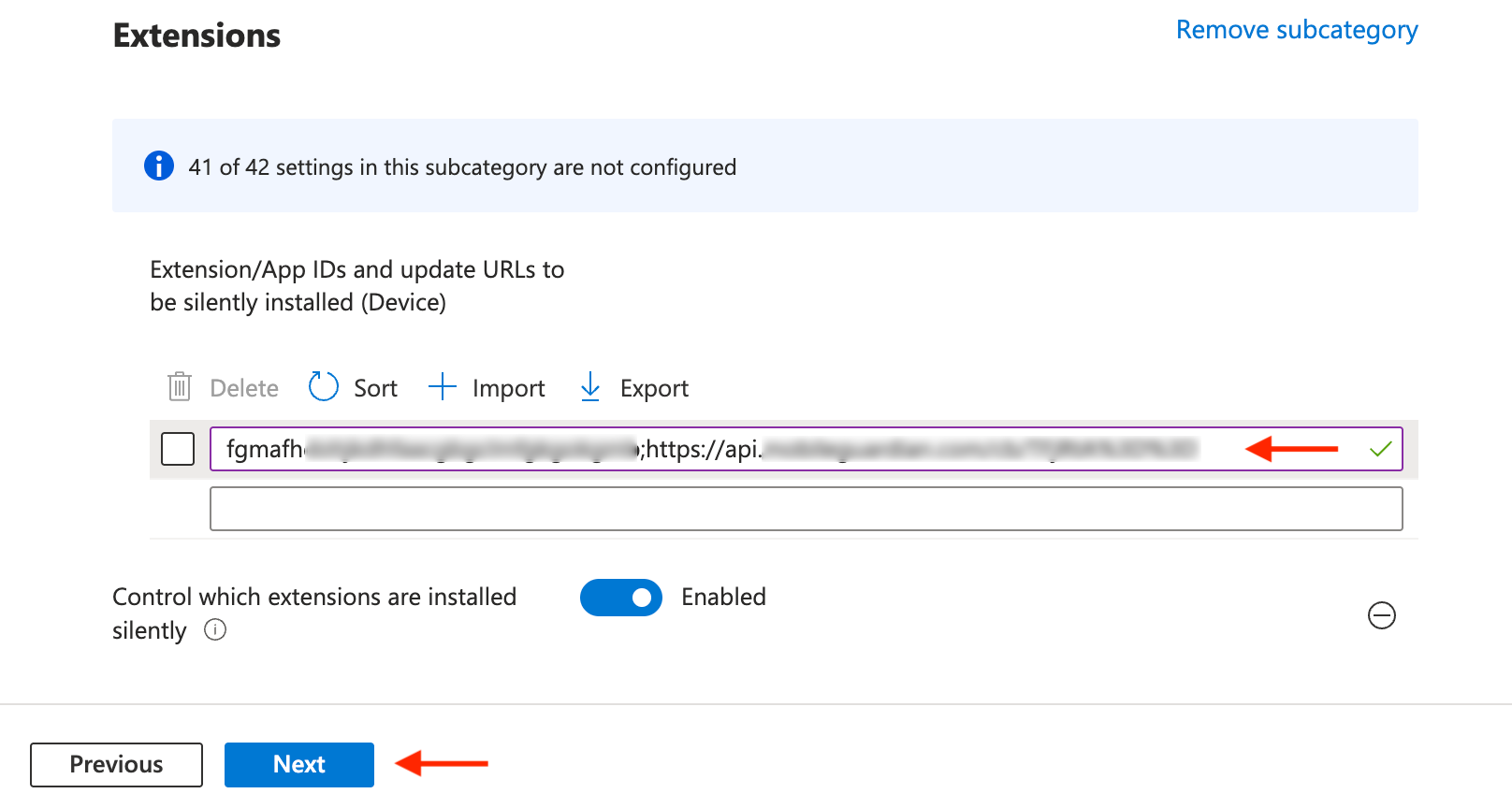This screenshot has width=1512, height=808.
Task: Focus the empty extension ID input field
Action: 806,509
